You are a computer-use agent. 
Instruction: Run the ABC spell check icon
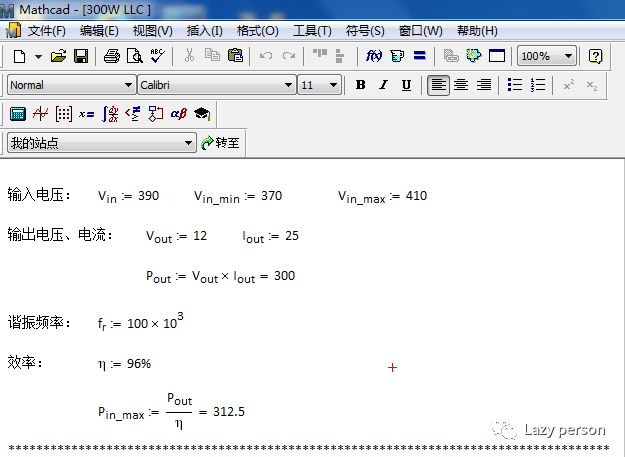pyautogui.click(x=158, y=56)
